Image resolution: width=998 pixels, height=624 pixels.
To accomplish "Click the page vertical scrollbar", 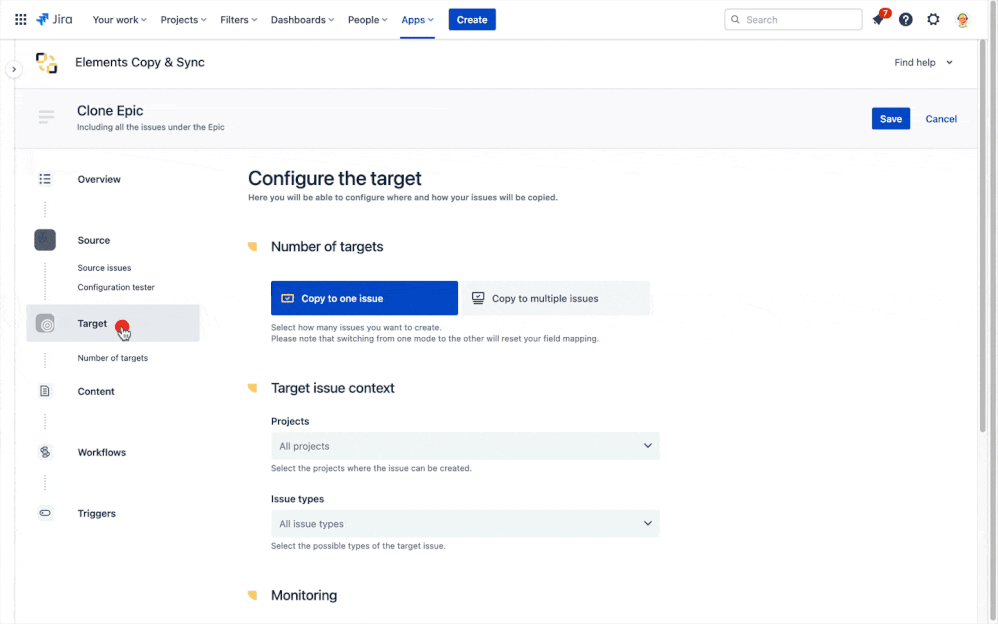I will (x=983, y=236).
